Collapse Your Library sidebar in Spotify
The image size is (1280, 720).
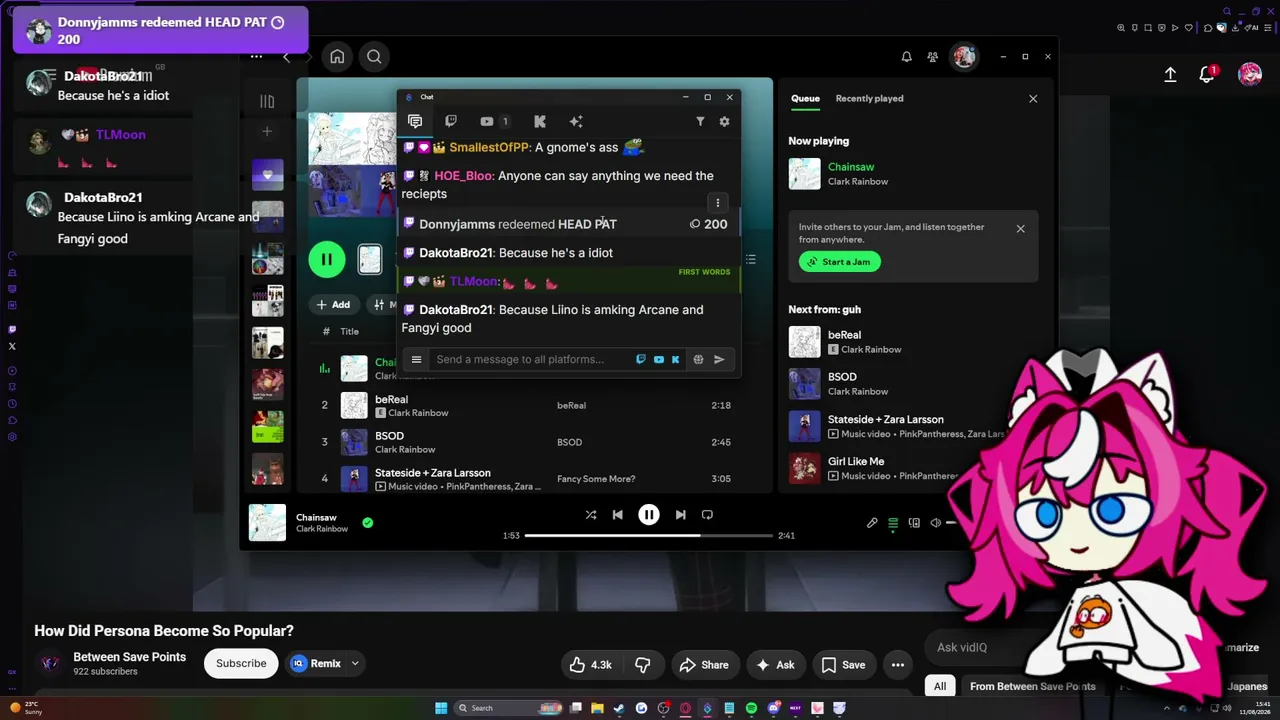[267, 101]
